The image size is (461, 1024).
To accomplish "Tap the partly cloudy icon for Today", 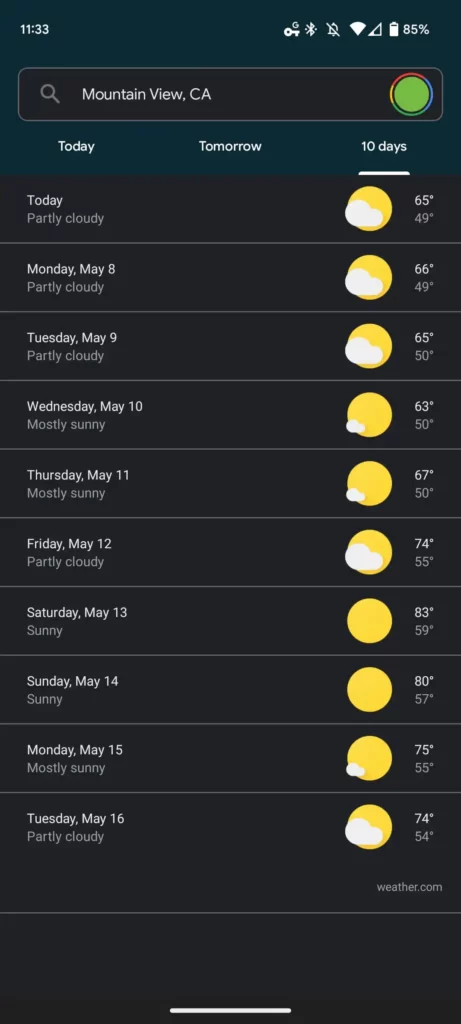I will 369,209.
